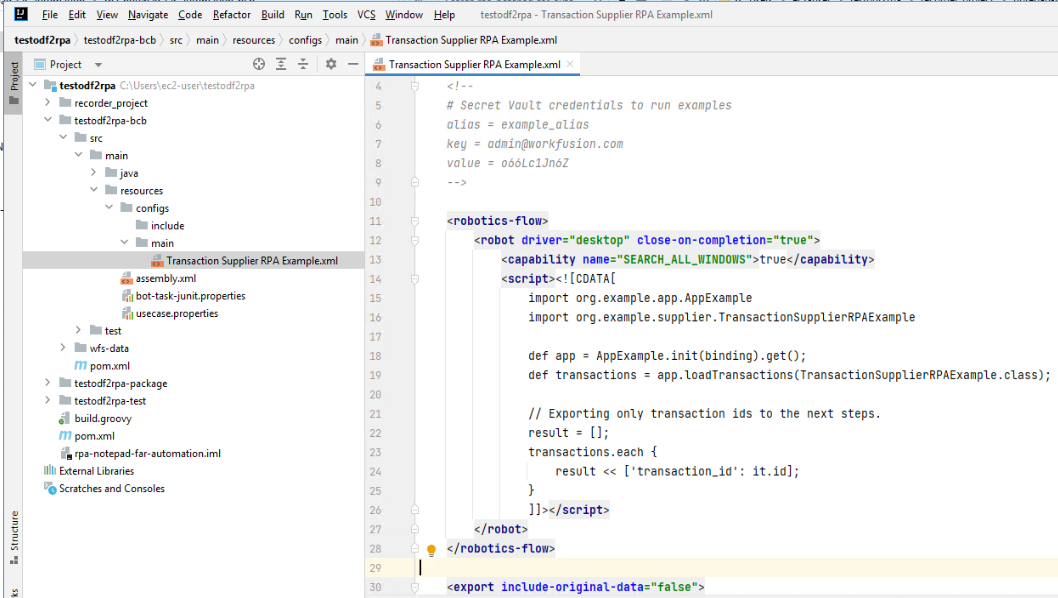Fold the export tag at line 30

click(x=415, y=587)
